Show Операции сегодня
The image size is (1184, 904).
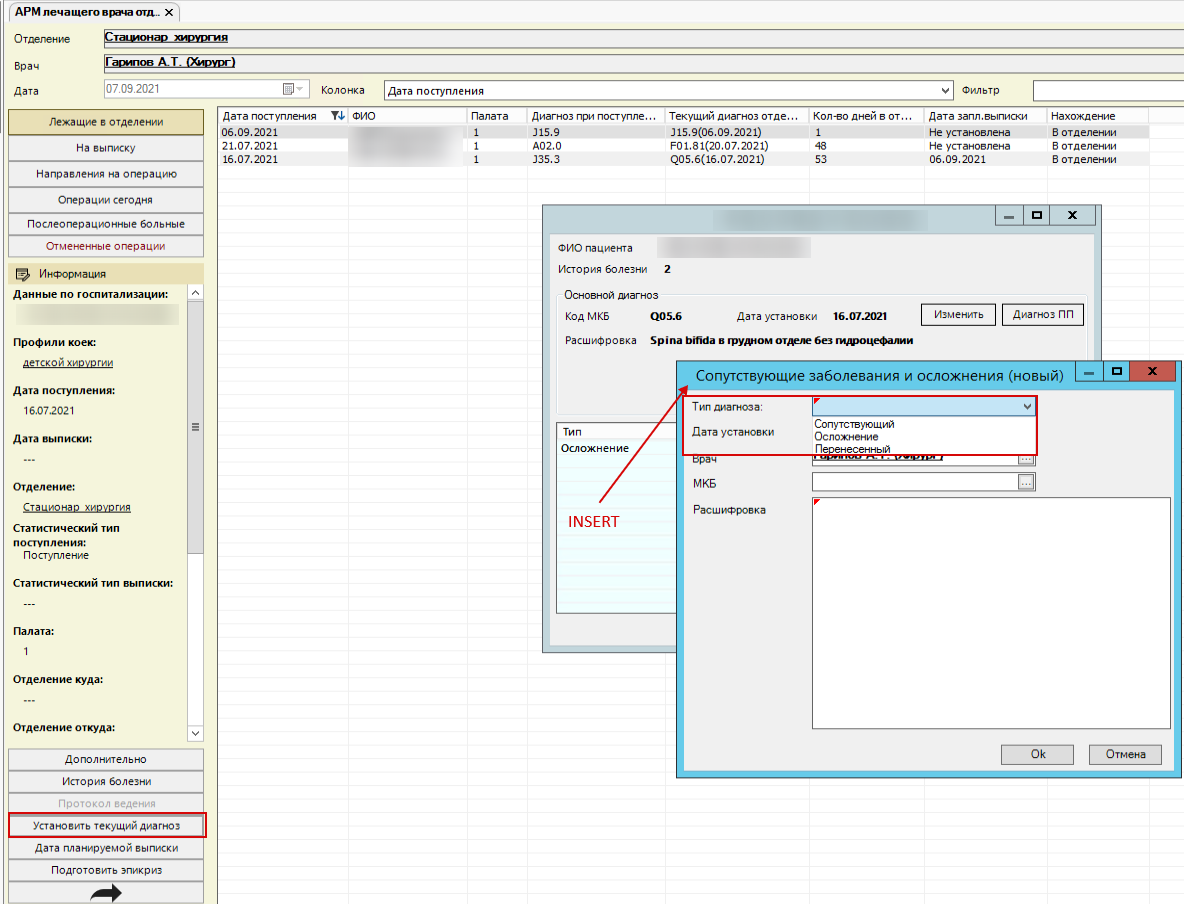click(106, 200)
